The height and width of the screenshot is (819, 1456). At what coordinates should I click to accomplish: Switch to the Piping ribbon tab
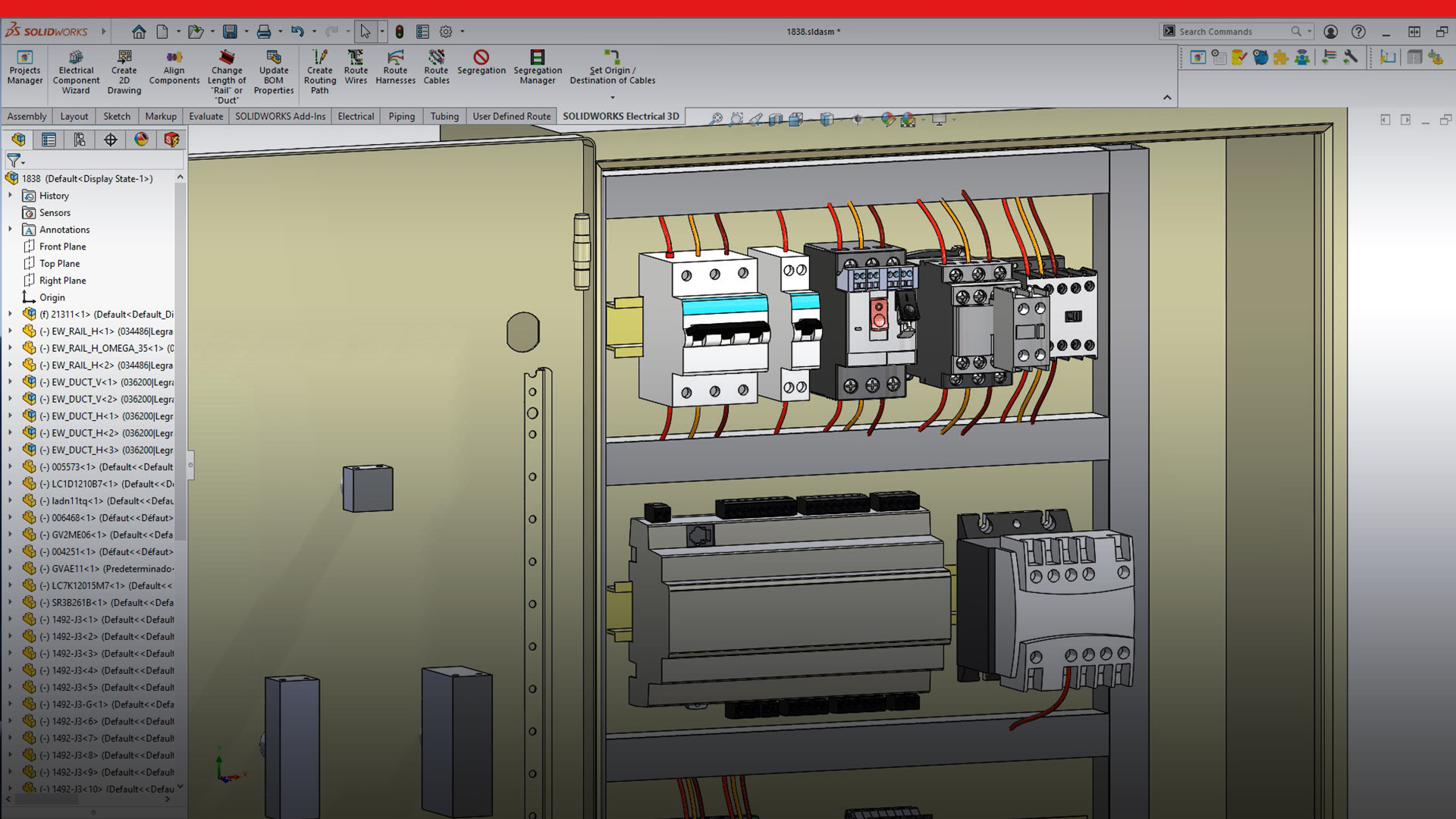[x=401, y=116]
